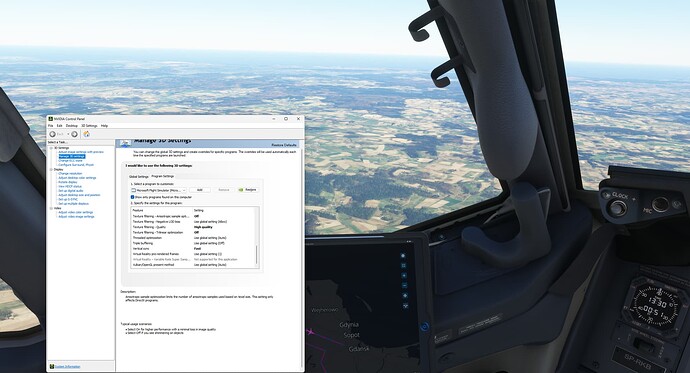Tap the square frame icon on cockpit tablet
690x373 pixels.
coord(404,266)
